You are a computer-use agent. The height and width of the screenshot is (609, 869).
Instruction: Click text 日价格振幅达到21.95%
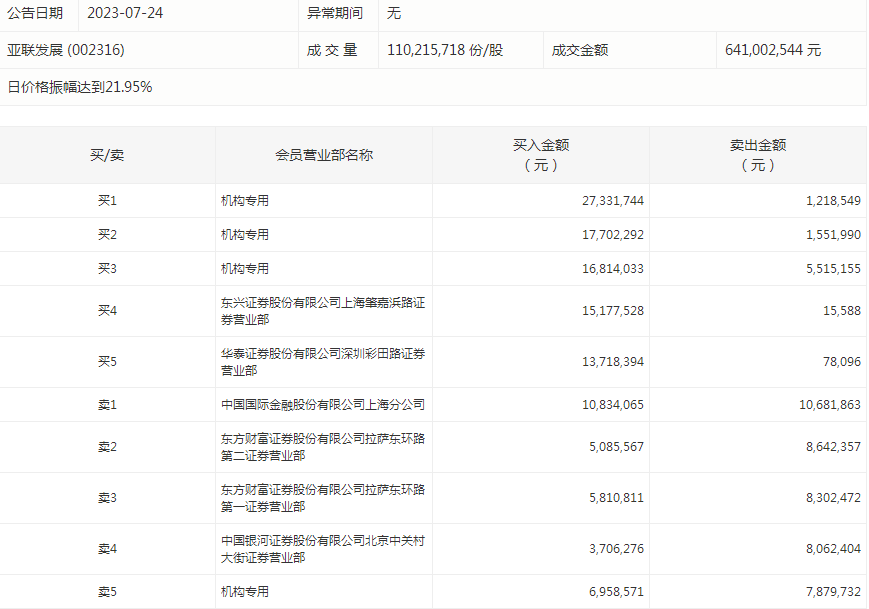(80, 87)
